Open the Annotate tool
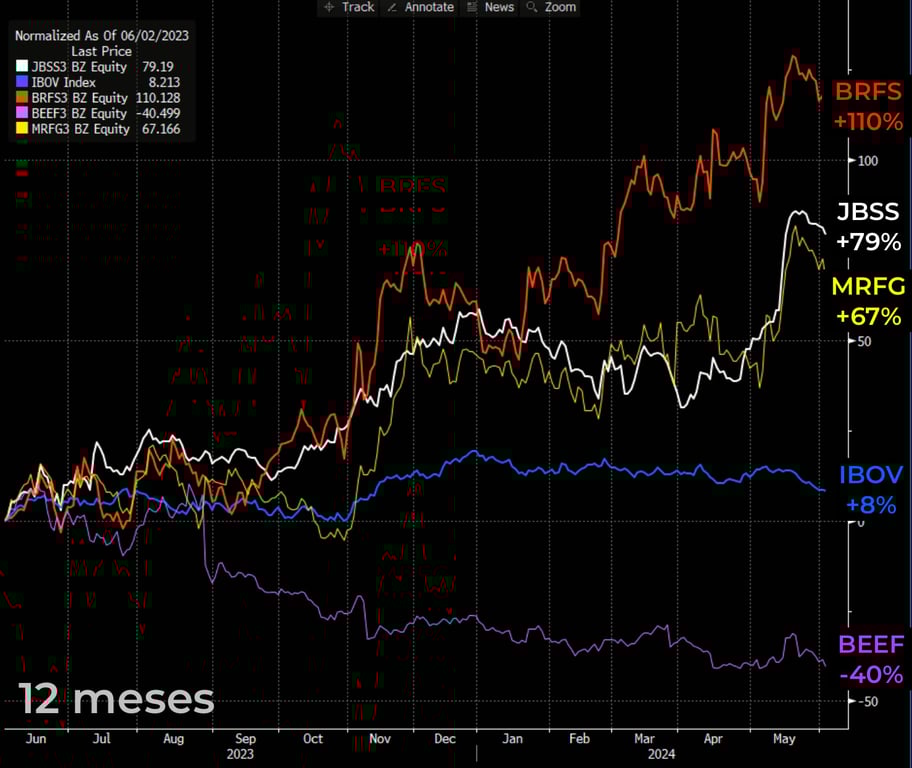Image resolution: width=912 pixels, height=768 pixels. [421, 7]
